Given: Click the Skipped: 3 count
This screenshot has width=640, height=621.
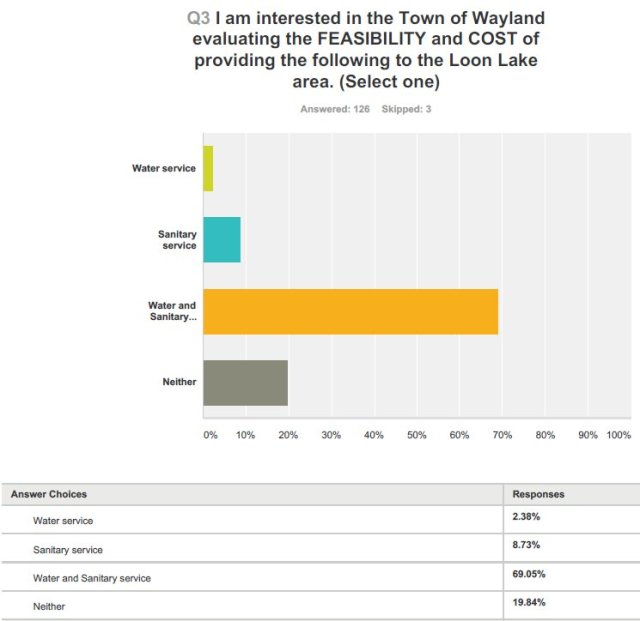Looking at the screenshot, I should point(404,109).
